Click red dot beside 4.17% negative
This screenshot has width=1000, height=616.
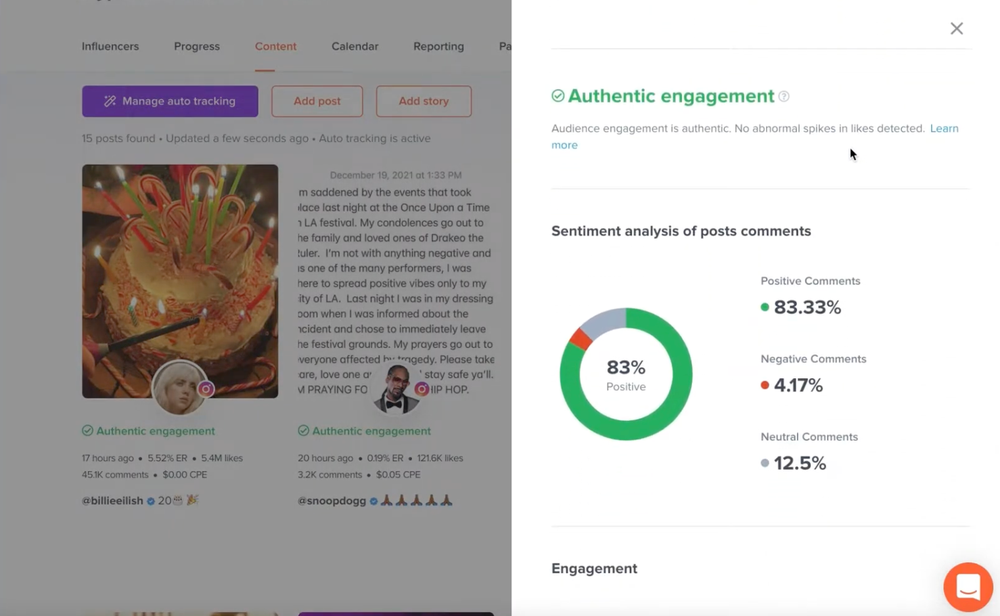coord(765,385)
